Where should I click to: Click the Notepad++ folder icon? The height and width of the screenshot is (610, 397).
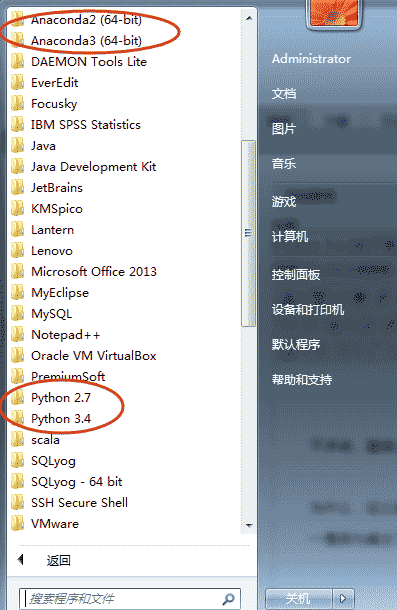[18, 335]
